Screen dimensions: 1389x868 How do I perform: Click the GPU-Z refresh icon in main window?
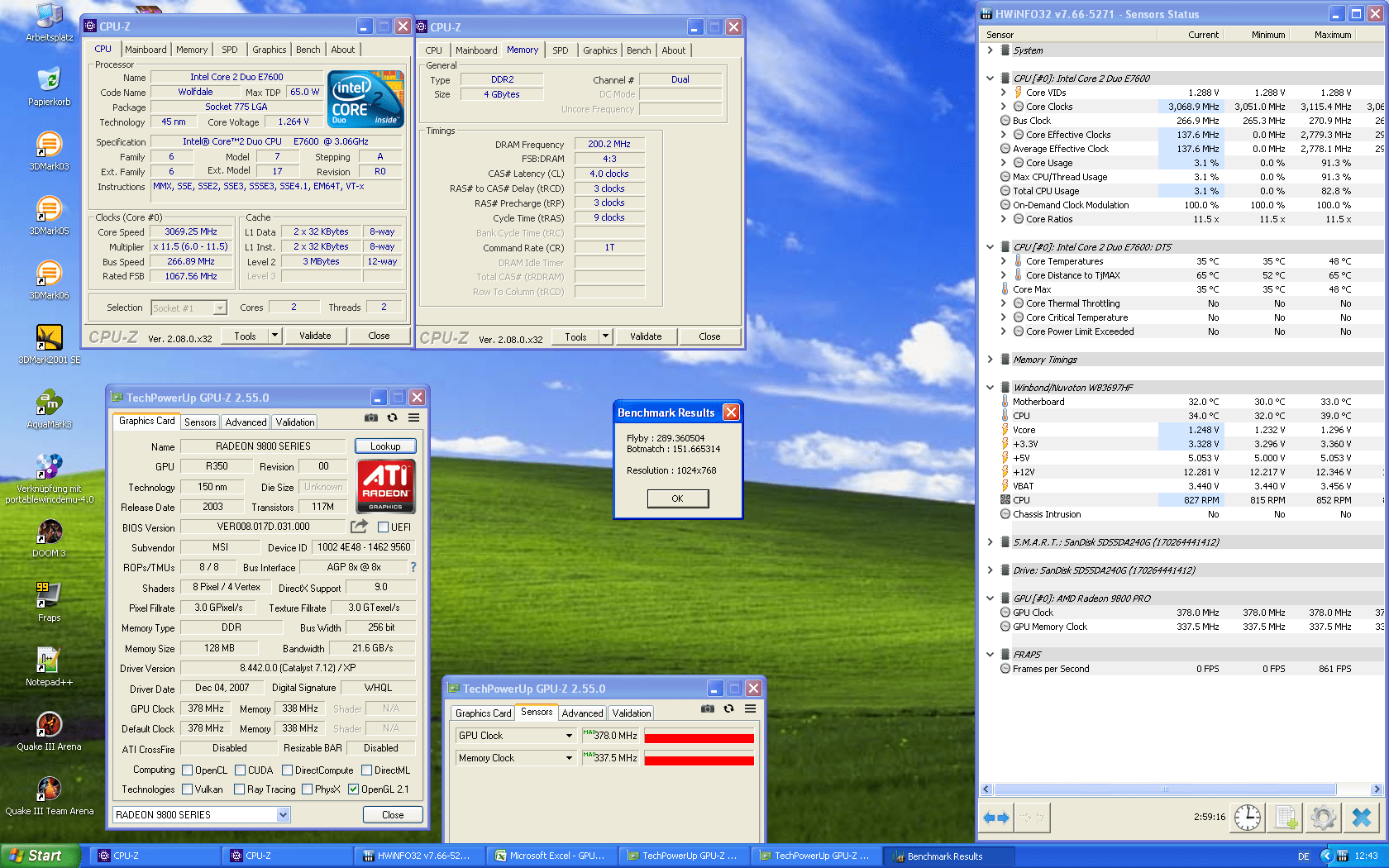click(393, 418)
